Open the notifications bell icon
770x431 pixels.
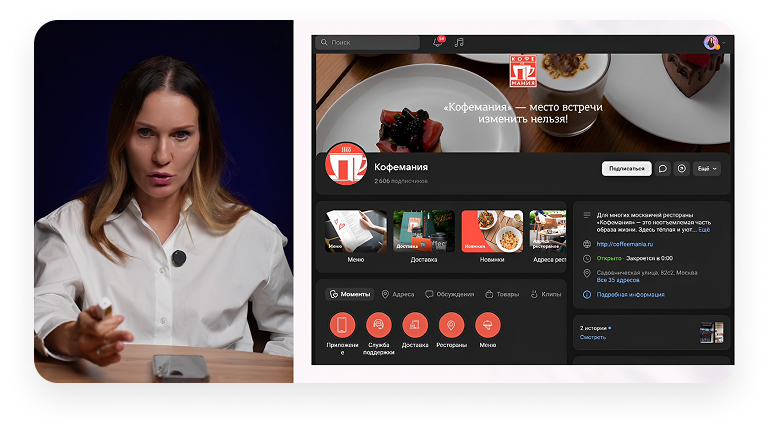tap(437, 42)
